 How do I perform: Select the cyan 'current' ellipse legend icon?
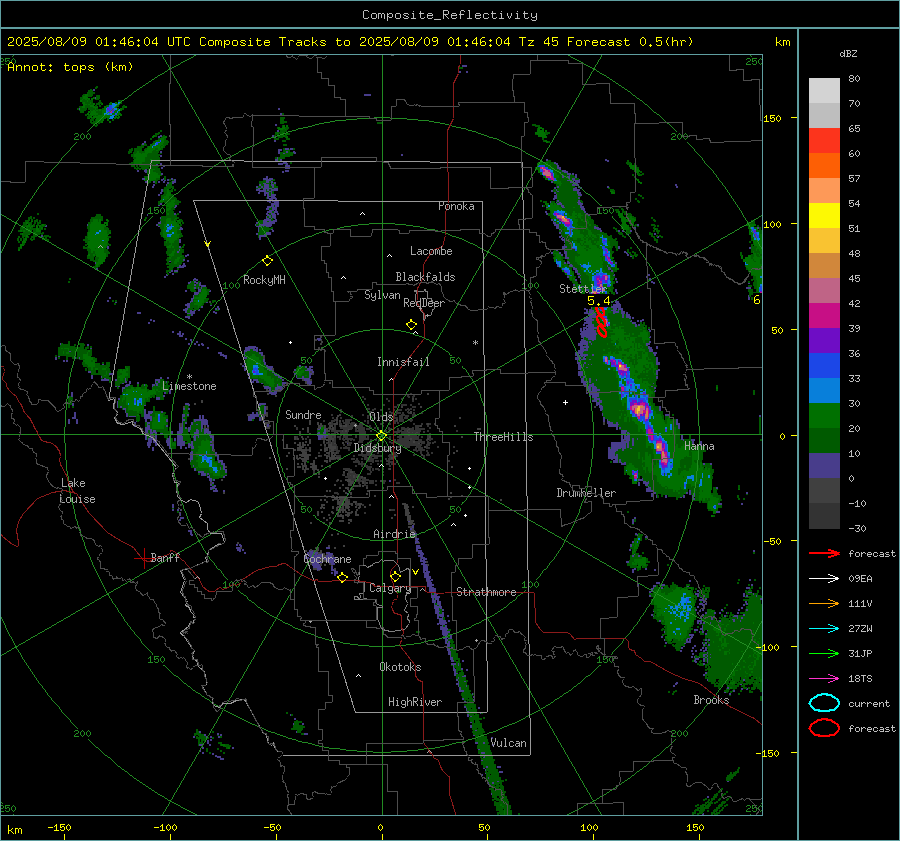coord(824,703)
